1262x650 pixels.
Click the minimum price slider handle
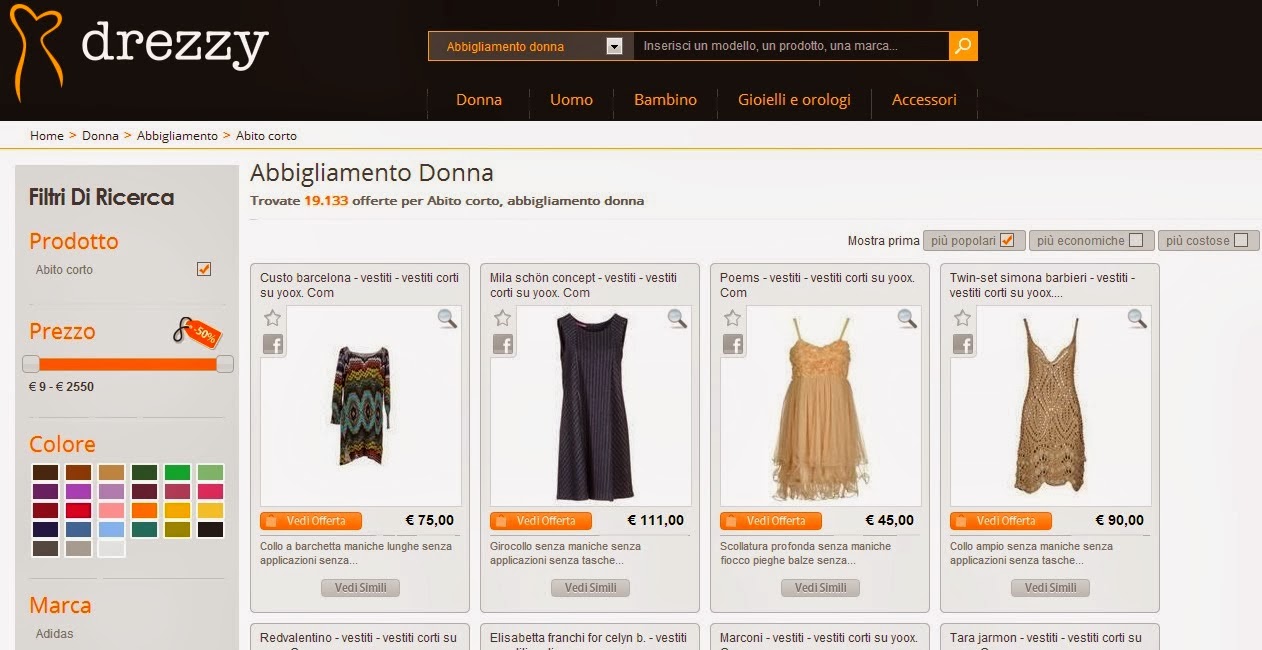point(31,364)
